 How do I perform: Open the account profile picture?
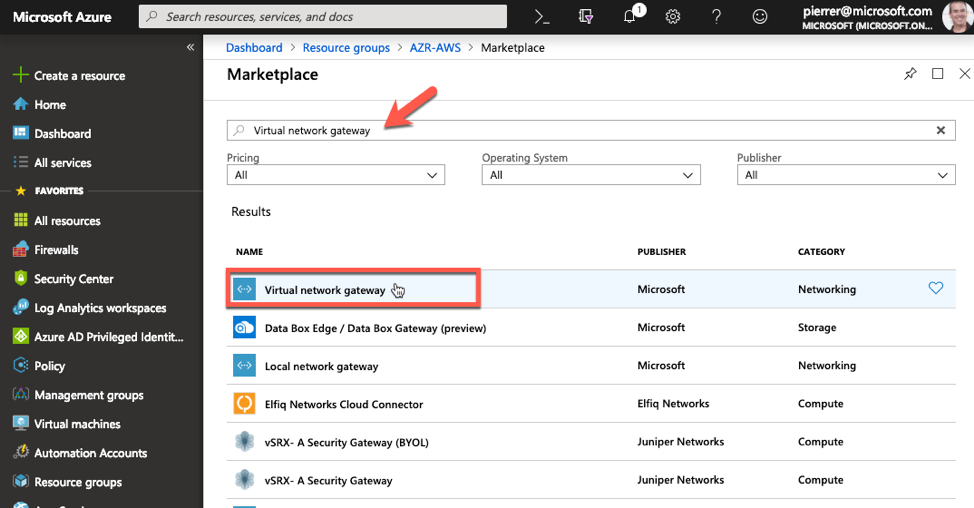[957, 17]
